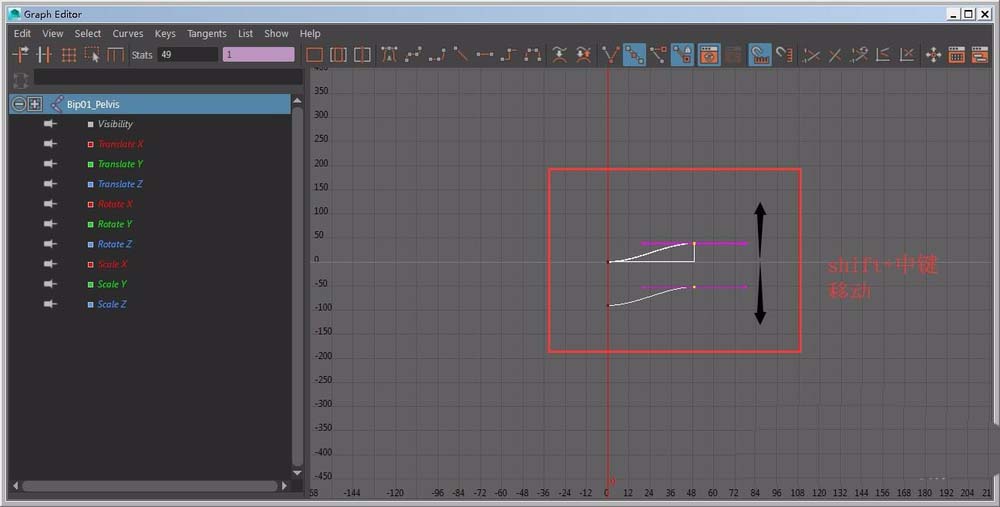Apply Flat tangents icon
The image size is (1000, 507).
[x=486, y=55]
